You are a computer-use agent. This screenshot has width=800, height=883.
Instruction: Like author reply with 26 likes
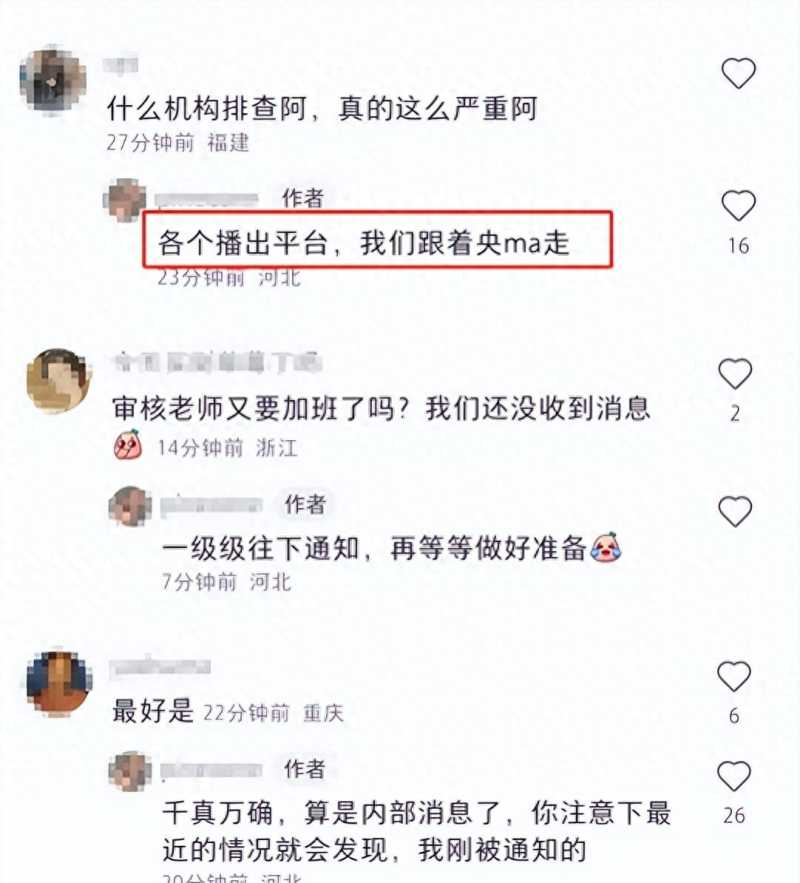tap(734, 775)
